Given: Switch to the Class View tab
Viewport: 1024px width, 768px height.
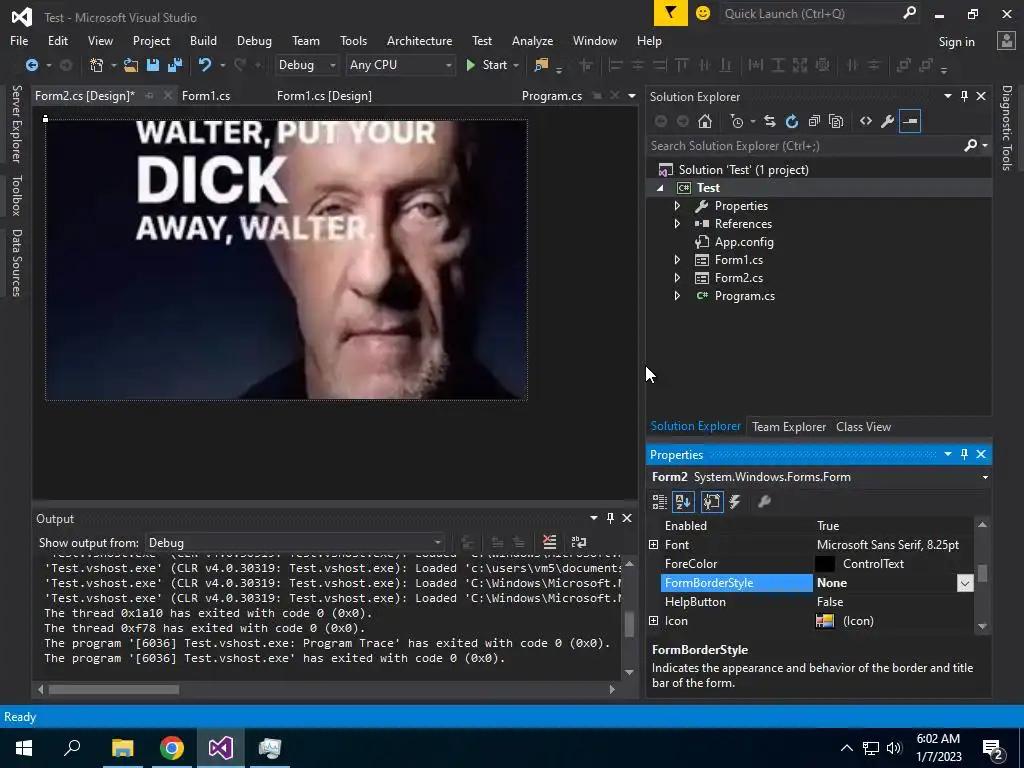Looking at the screenshot, I should click(863, 427).
